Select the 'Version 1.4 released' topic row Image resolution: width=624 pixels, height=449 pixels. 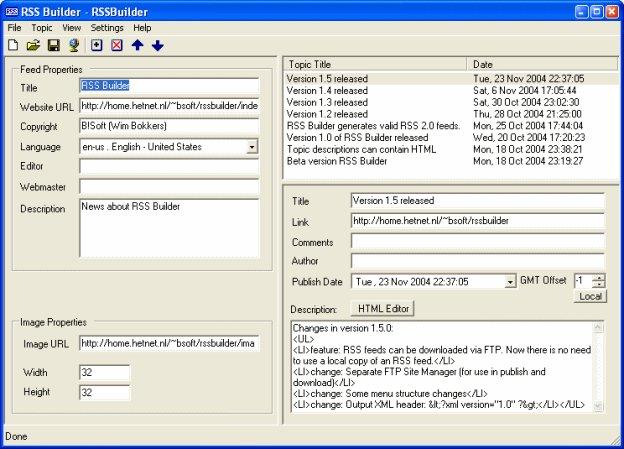327,90
